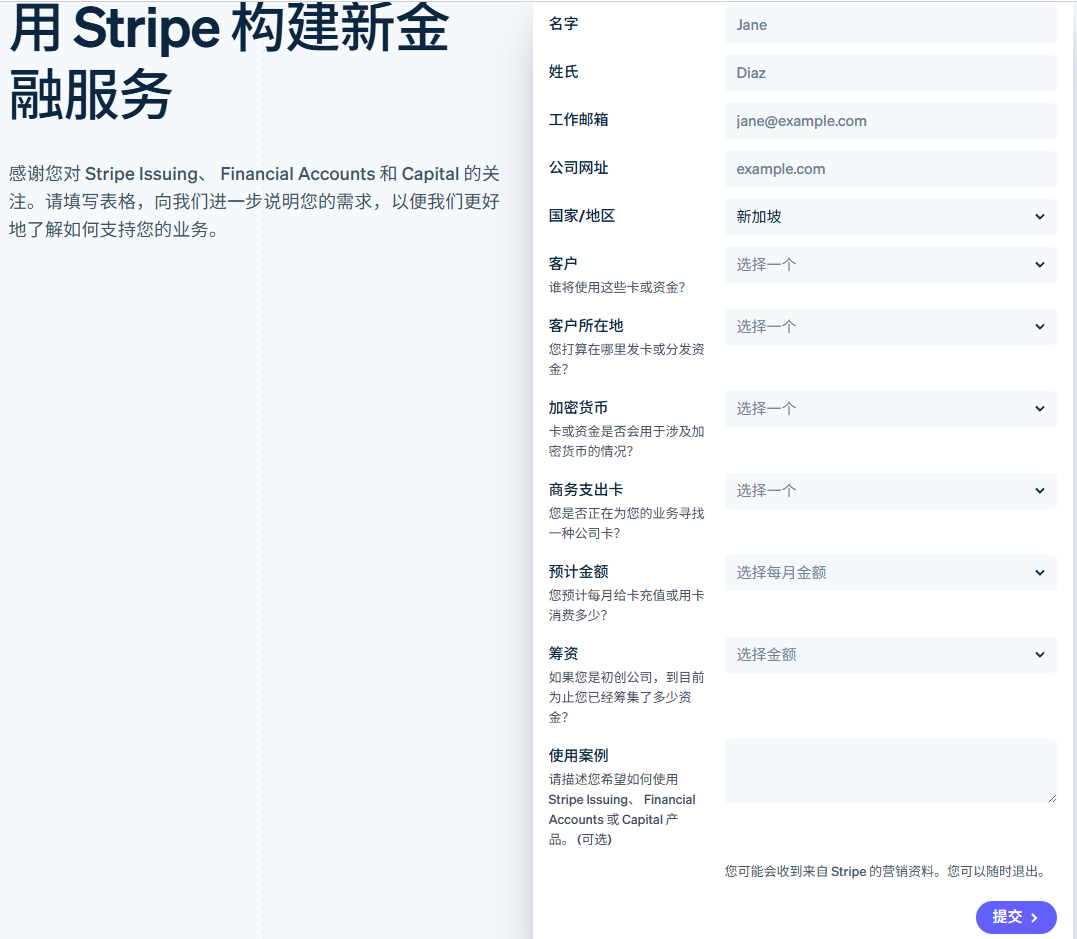Click the 使用案例 text area
This screenshot has height=939, width=1077.
pyautogui.click(x=890, y=771)
